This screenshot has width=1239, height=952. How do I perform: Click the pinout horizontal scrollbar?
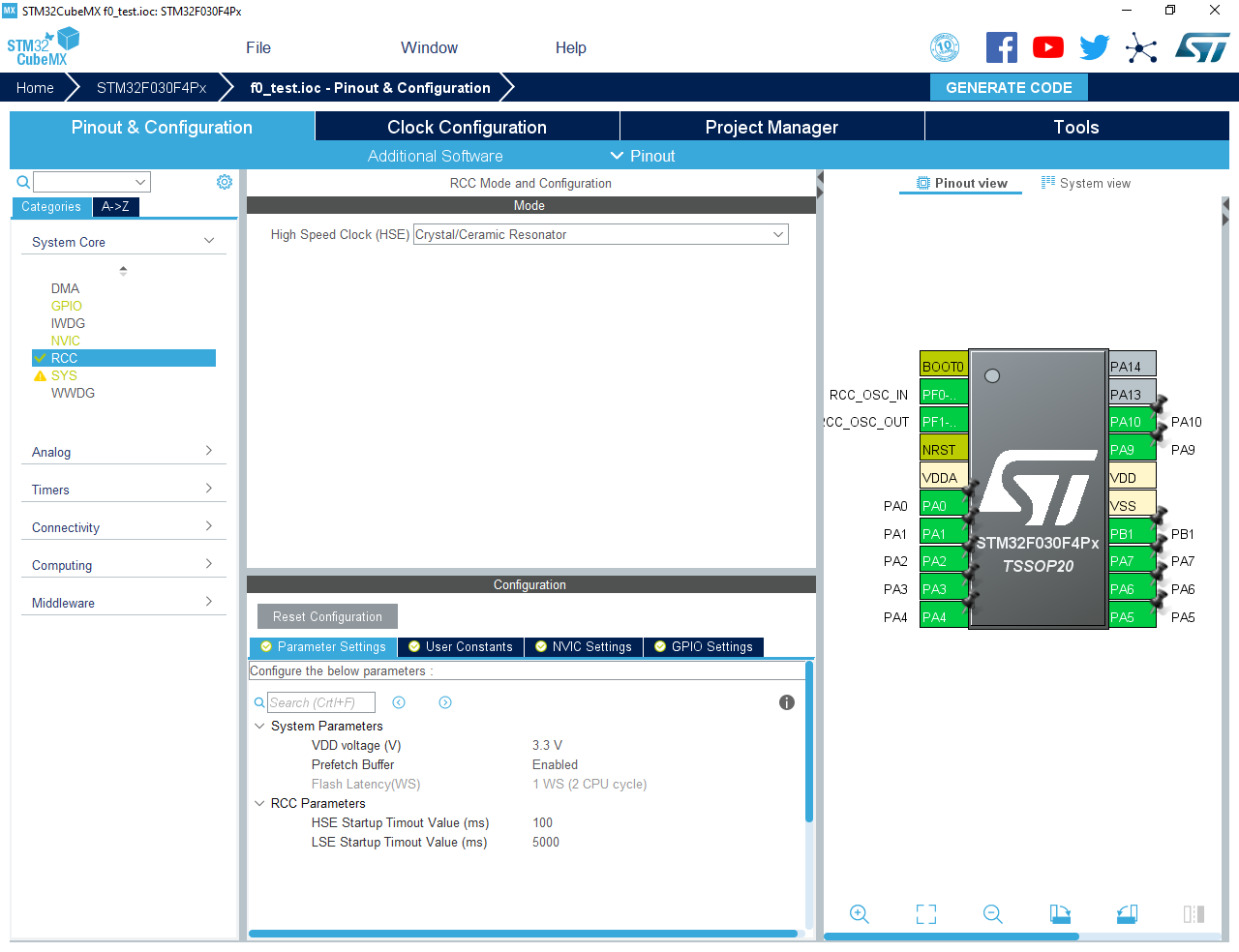pyautogui.click(x=951, y=937)
